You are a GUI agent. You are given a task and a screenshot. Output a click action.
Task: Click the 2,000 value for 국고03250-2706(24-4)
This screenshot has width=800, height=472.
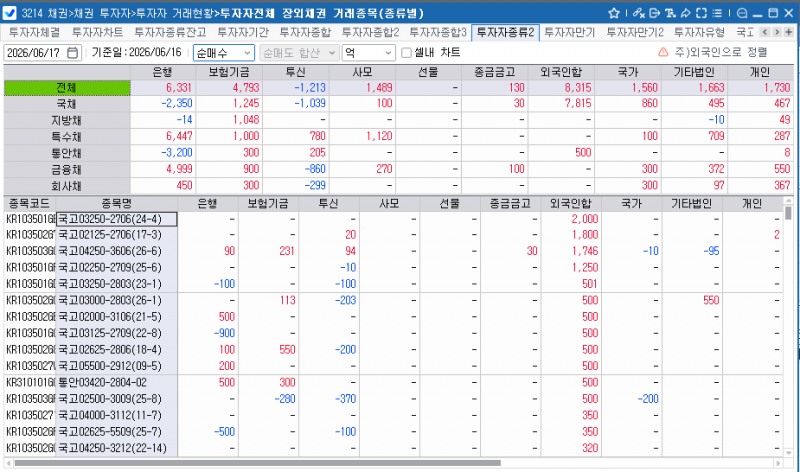585,219
